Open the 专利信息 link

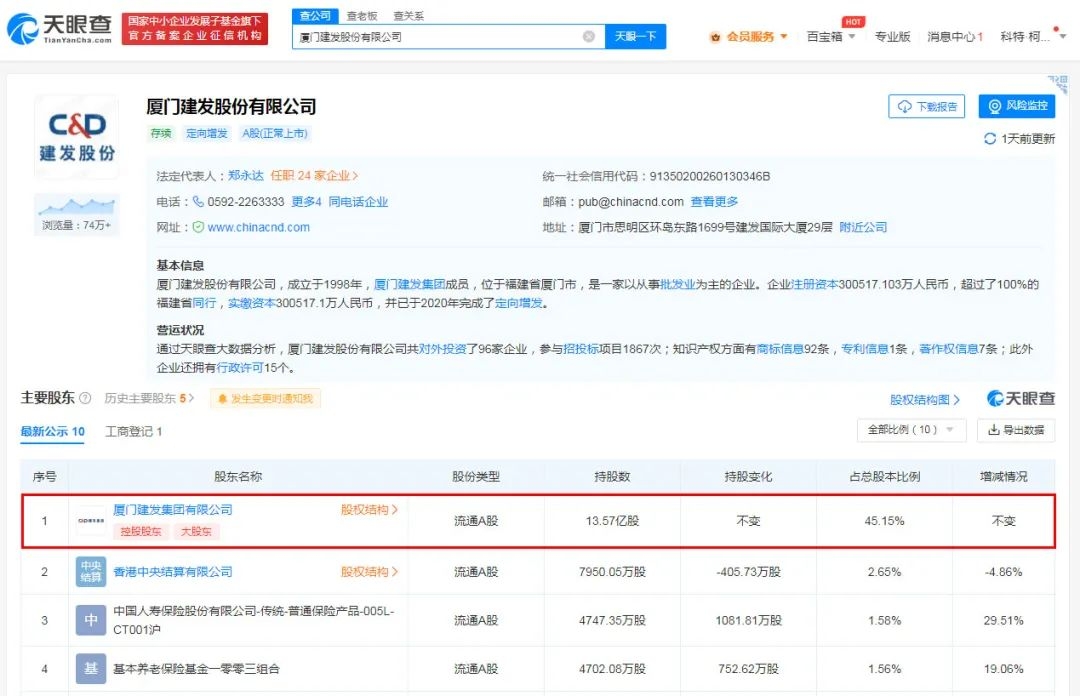(x=864, y=349)
